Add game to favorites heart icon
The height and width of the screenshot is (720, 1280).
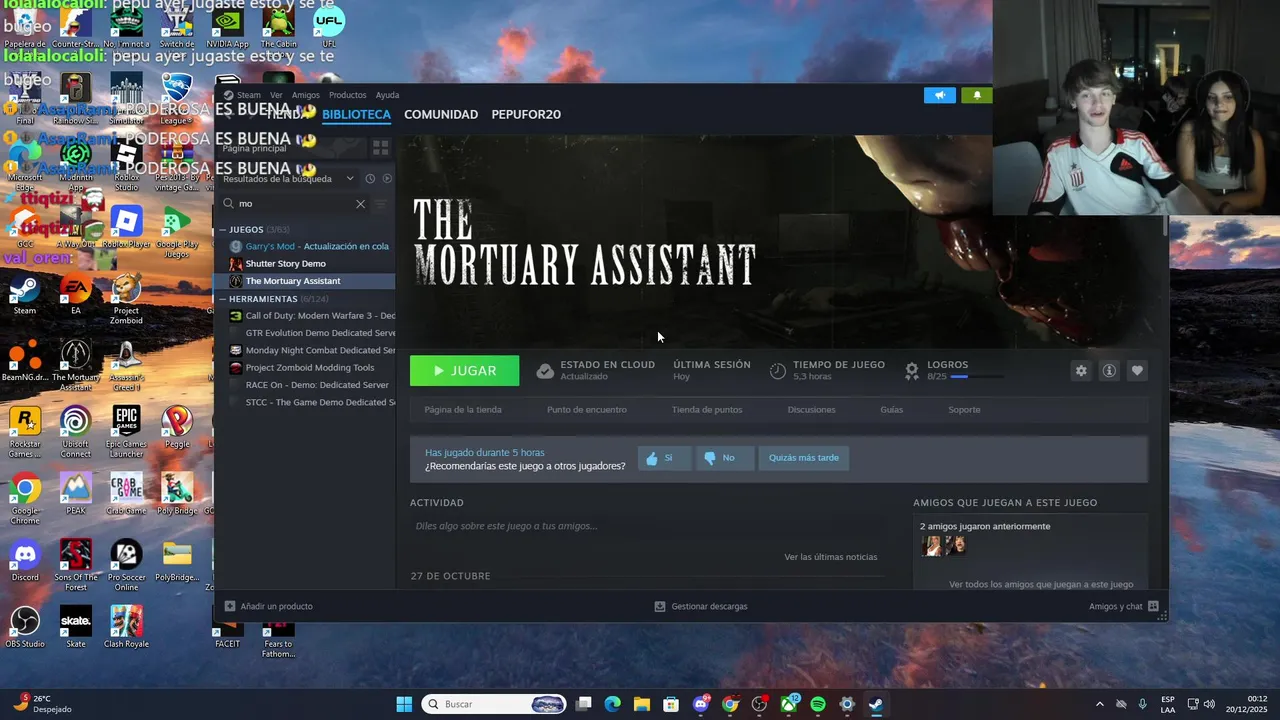[x=1137, y=371]
